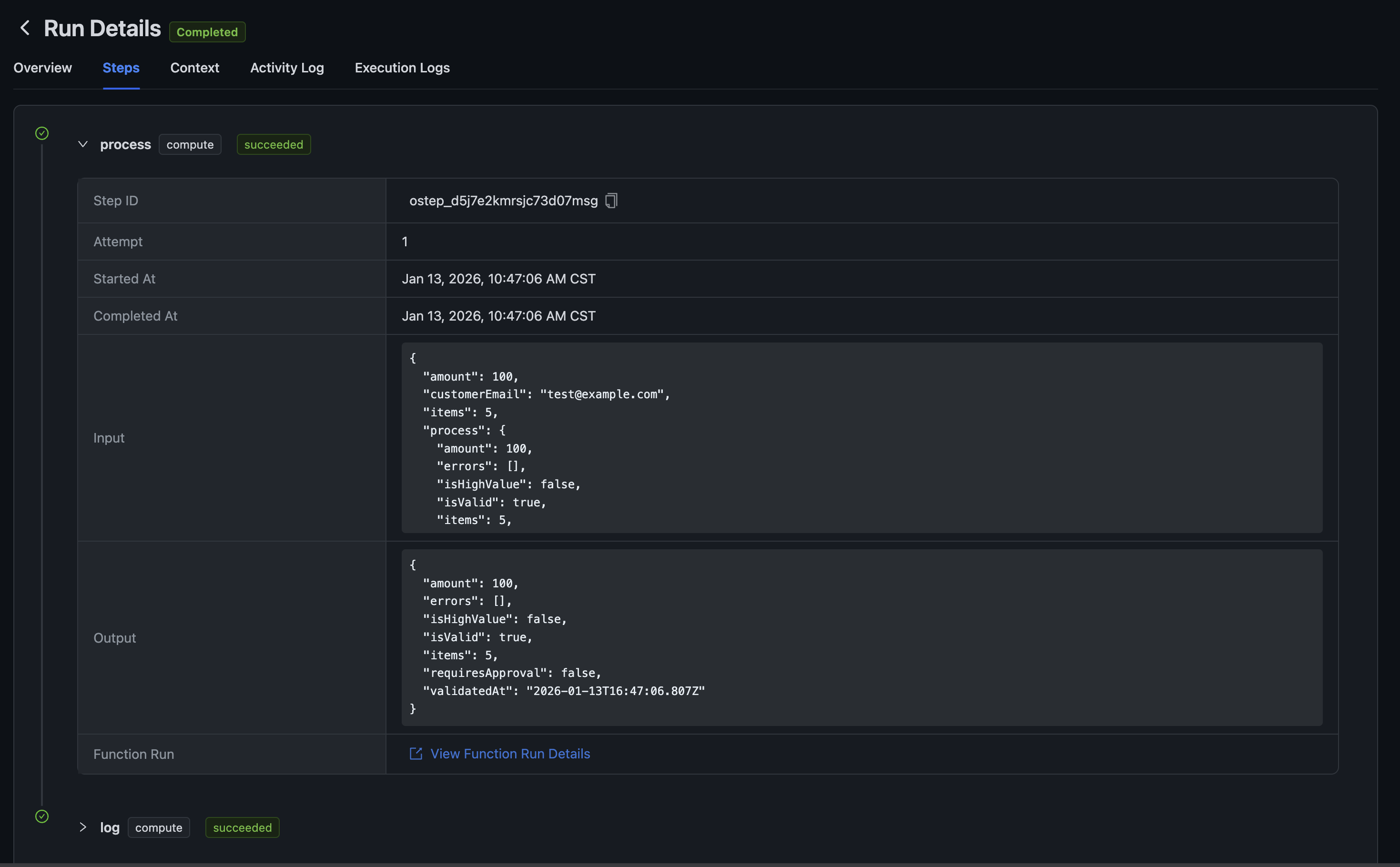Click the compute tag next to log

coord(158,827)
